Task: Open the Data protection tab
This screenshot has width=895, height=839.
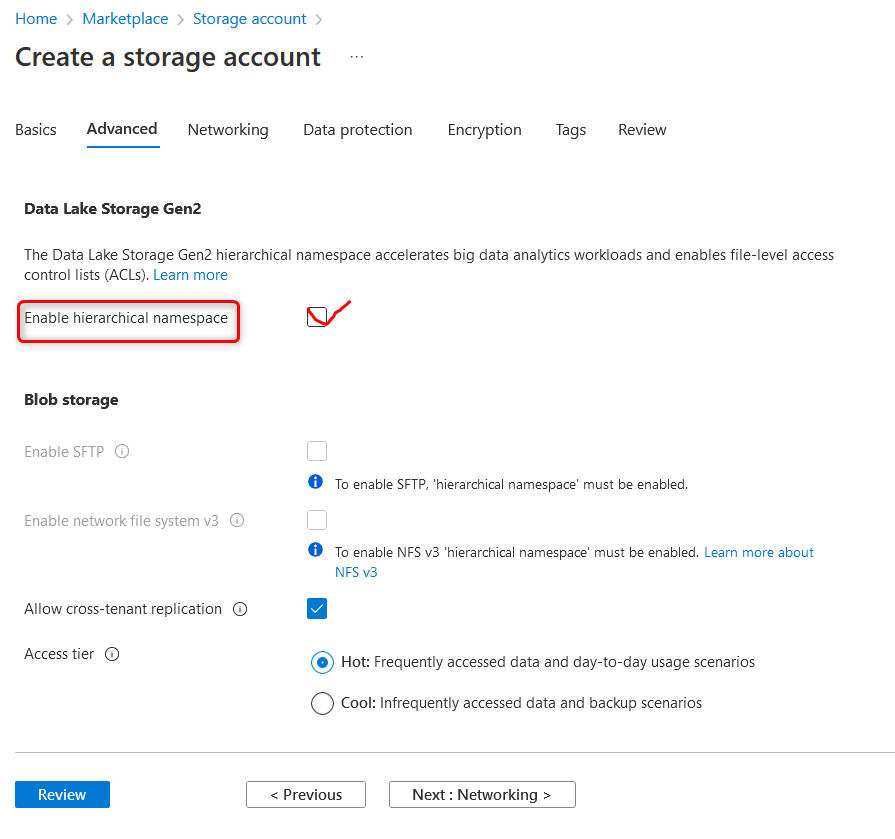Action: tap(358, 130)
